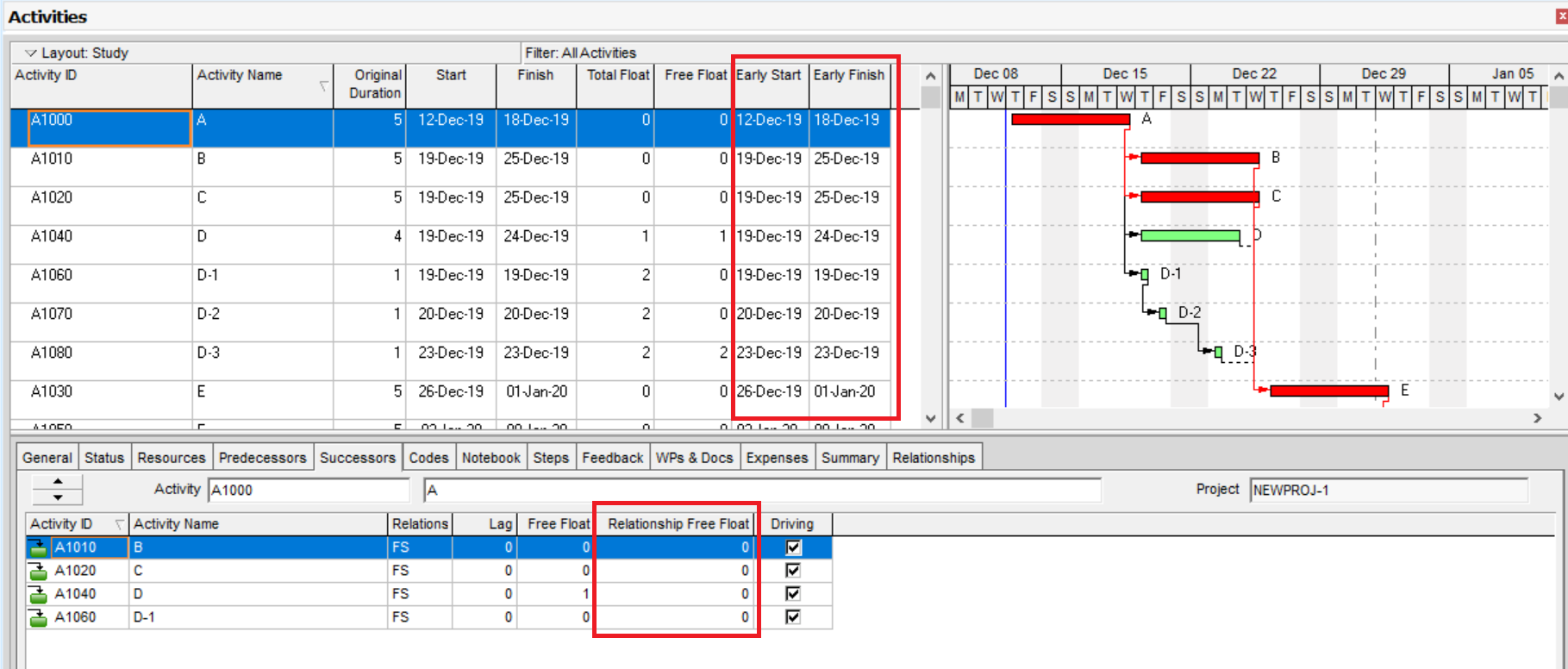The width and height of the screenshot is (1568, 669).
Task: Click the successor icon beside A1040
Action: (x=38, y=594)
